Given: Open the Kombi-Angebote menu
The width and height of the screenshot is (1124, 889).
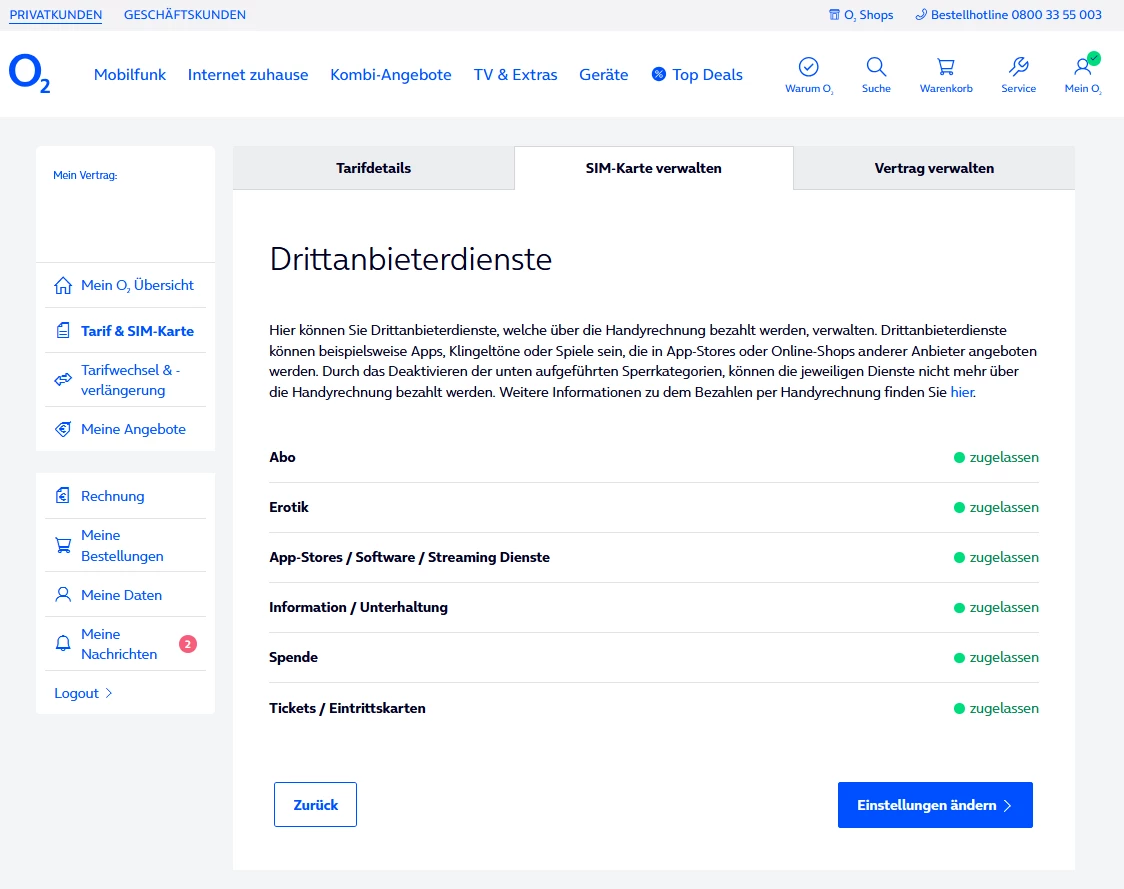Looking at the screenshot, I should (x=391, y=75).
